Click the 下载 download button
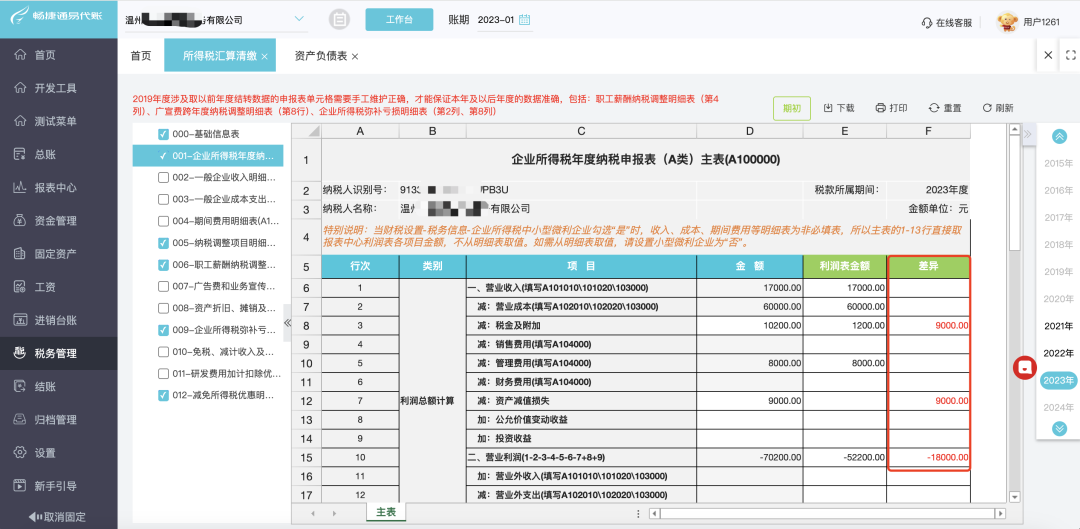The height and width of the screenshot is (529, 1080). coord(839,108)
